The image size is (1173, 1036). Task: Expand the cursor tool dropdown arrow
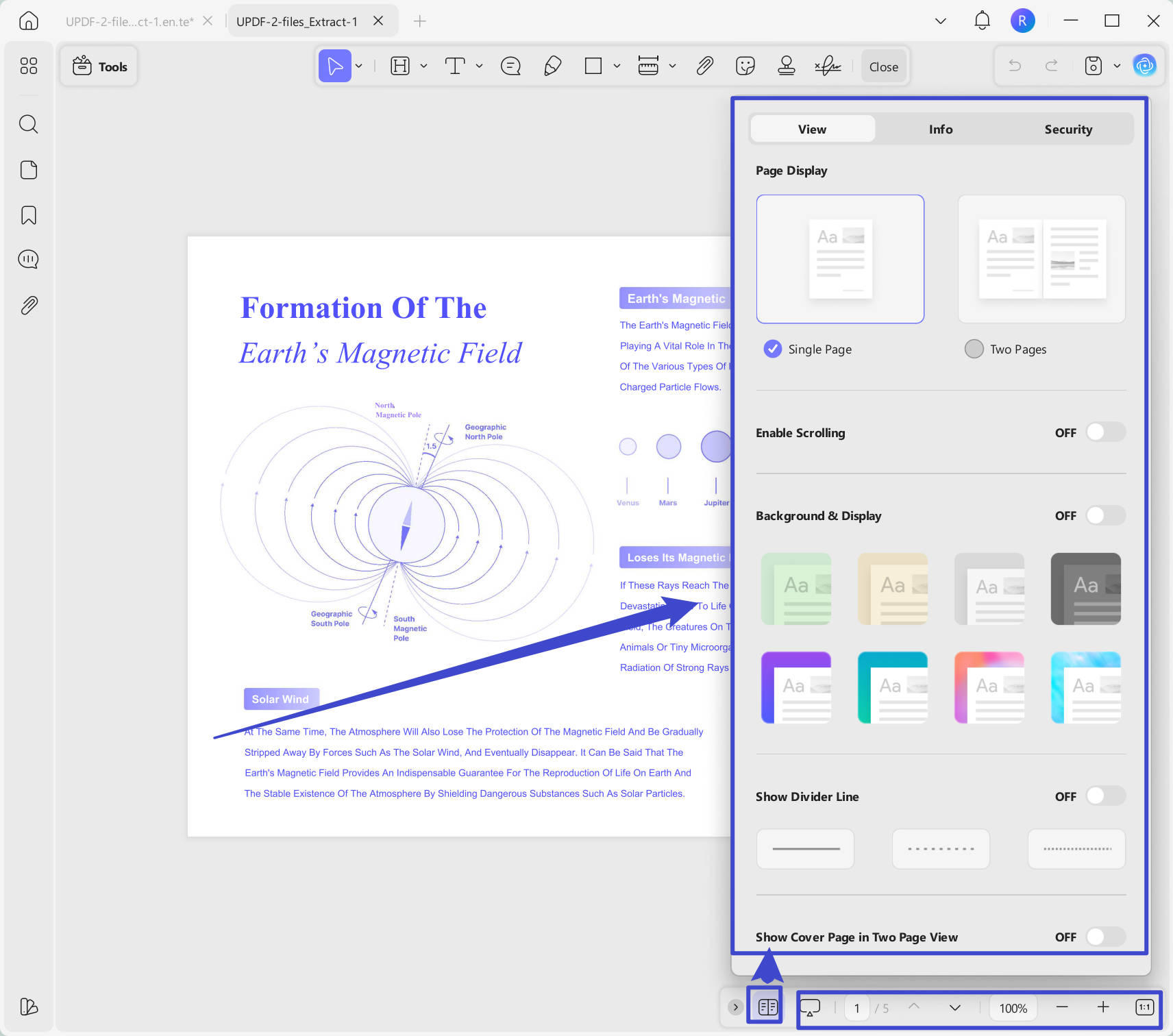pyautogui.click(x=358, y=66)
